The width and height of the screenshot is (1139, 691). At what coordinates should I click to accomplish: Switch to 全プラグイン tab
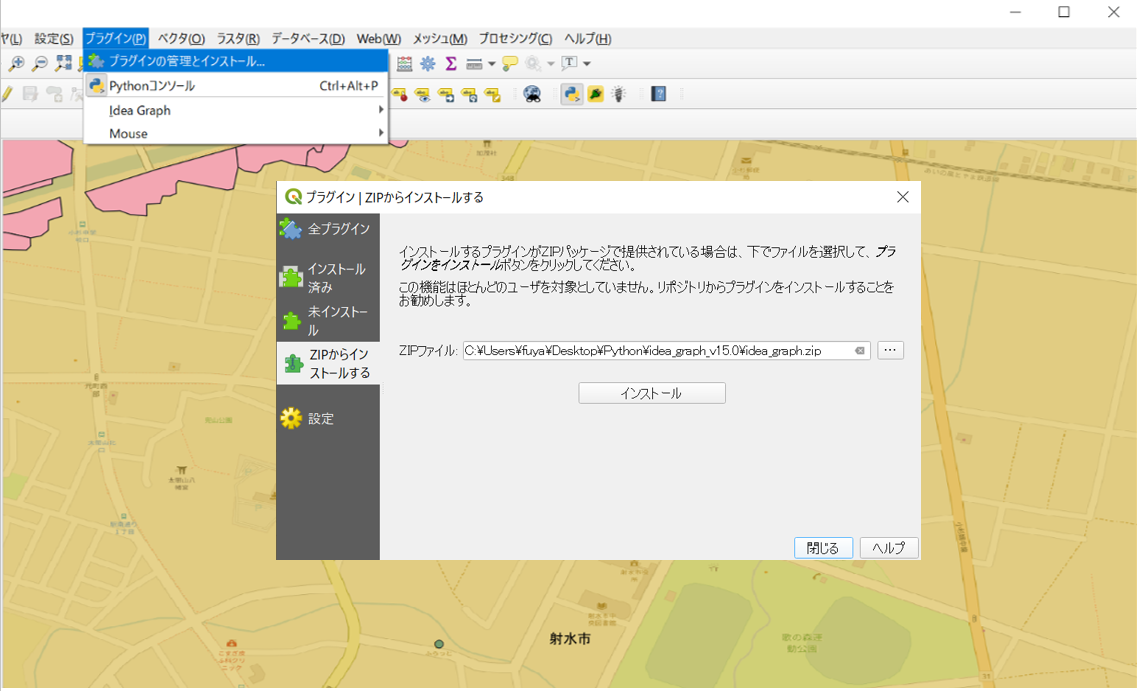pyautogui.click(x=327, y=229)
